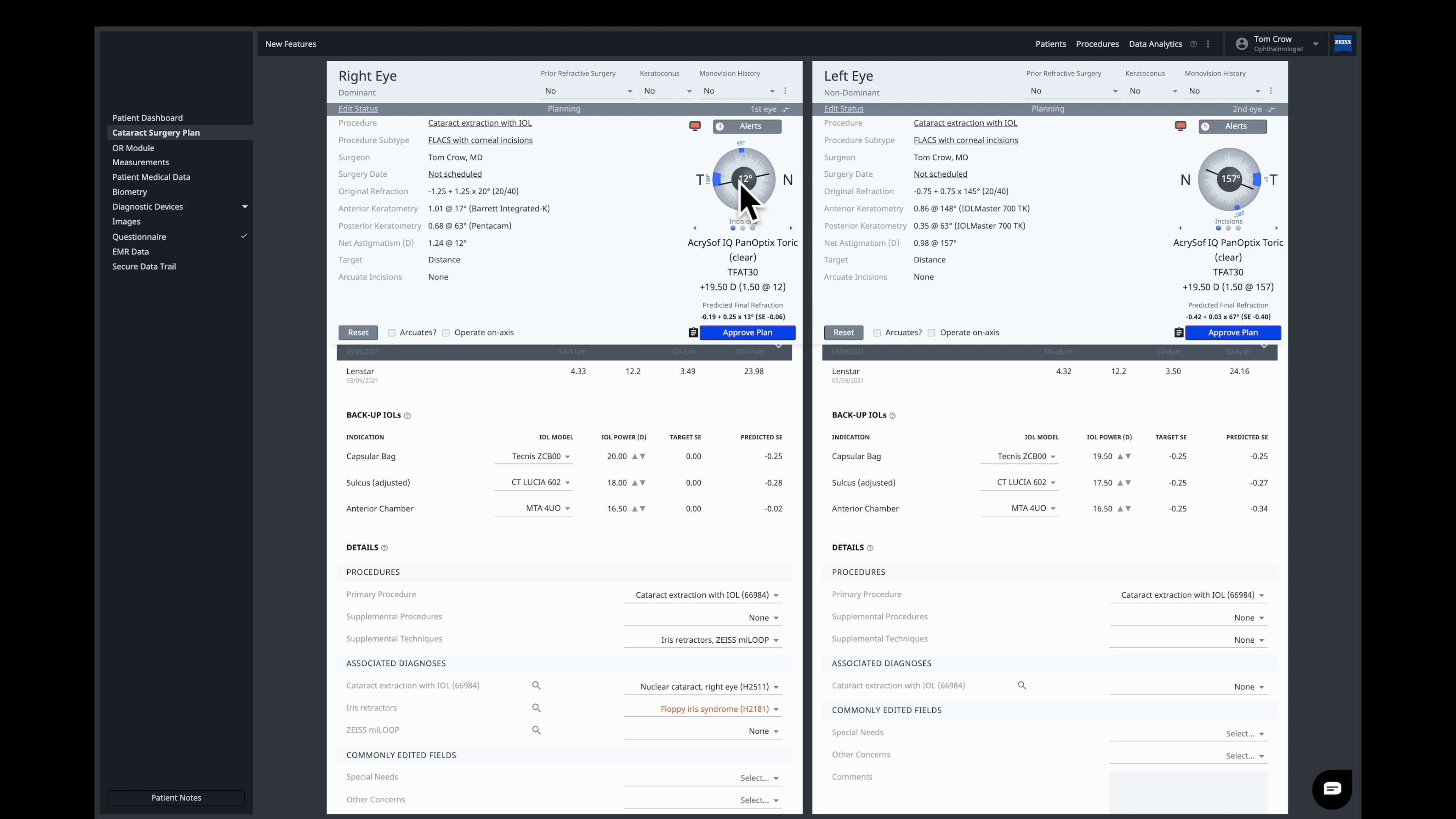Check Right Eye Operate on-axis
Image resolution: width=1456 pixels, height=819 pixels.
(x=446, y=333)
